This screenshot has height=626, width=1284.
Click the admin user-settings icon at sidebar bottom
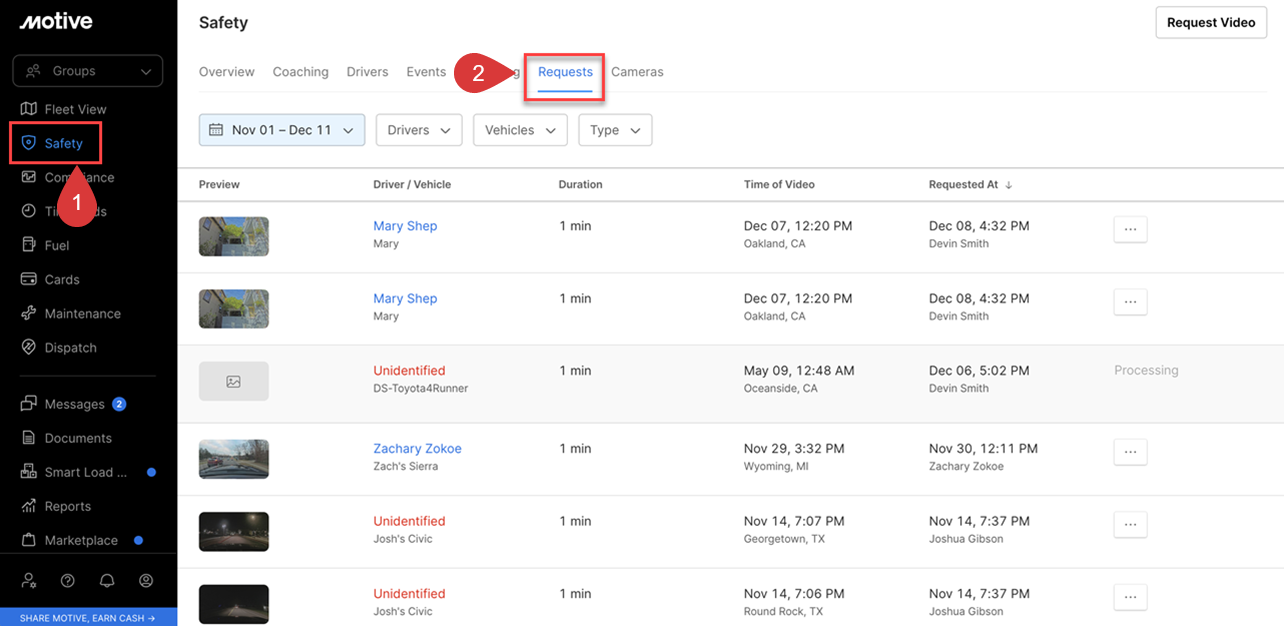click(29, 580)
